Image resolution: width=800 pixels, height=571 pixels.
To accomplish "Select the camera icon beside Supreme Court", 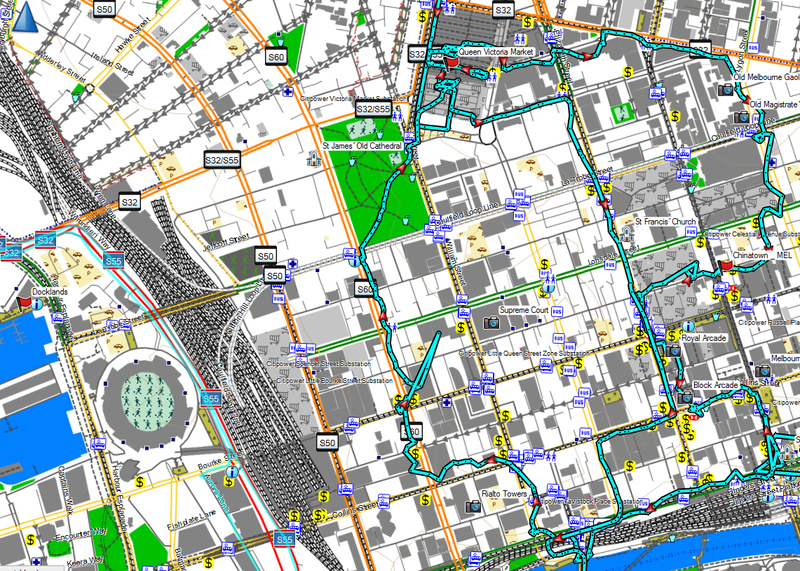I will click(491, 323).
